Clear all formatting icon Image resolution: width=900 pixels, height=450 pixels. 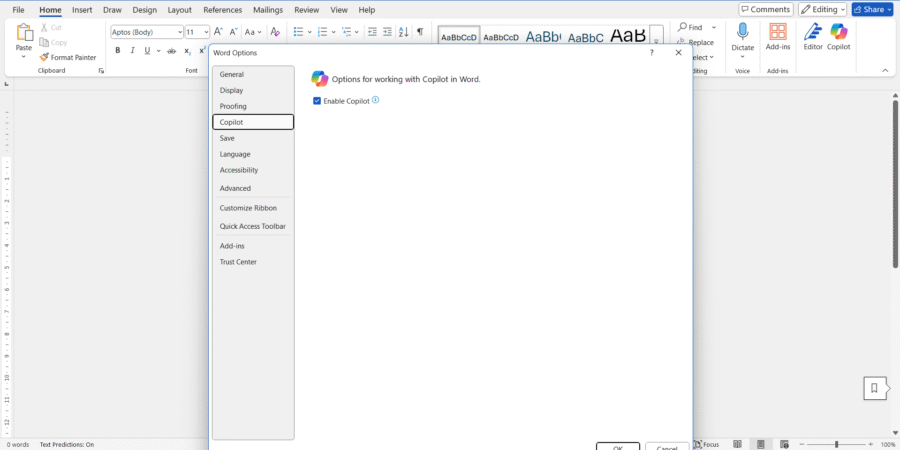[275, 32]
